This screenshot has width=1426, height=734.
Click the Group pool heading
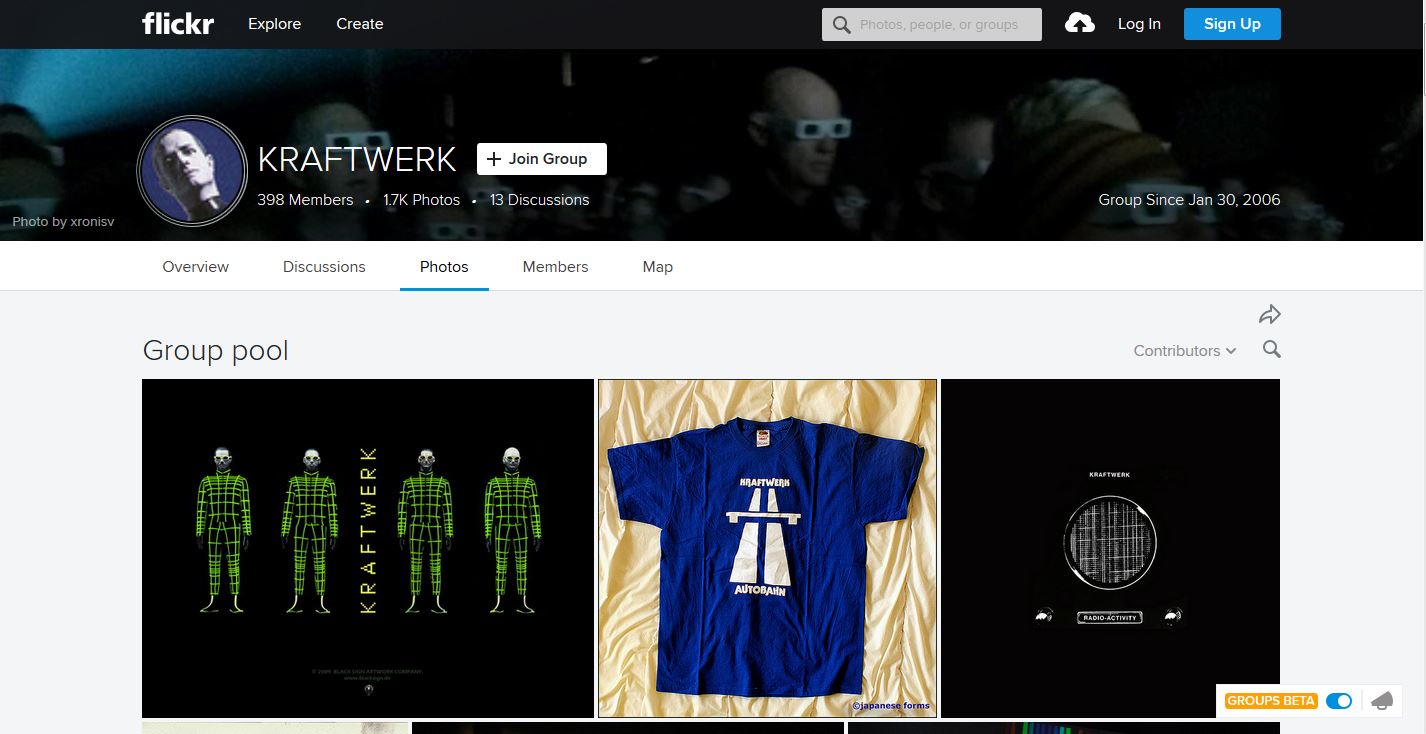[x=216, y=351]
